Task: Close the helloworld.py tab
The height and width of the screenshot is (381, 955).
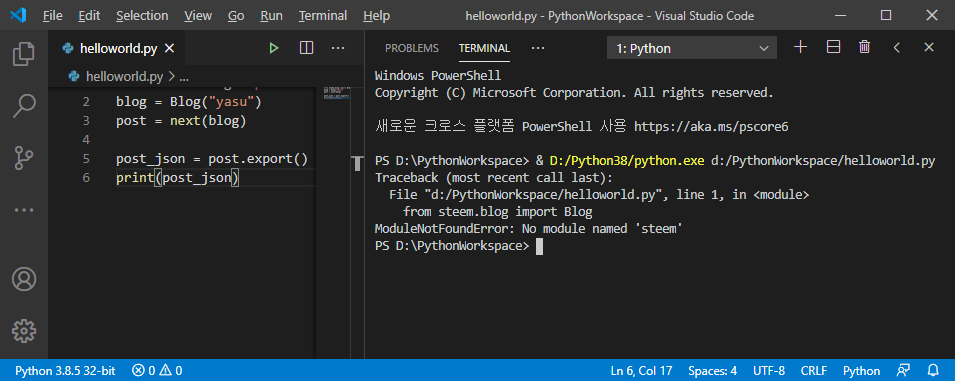Action: click(x=170, y=49)
